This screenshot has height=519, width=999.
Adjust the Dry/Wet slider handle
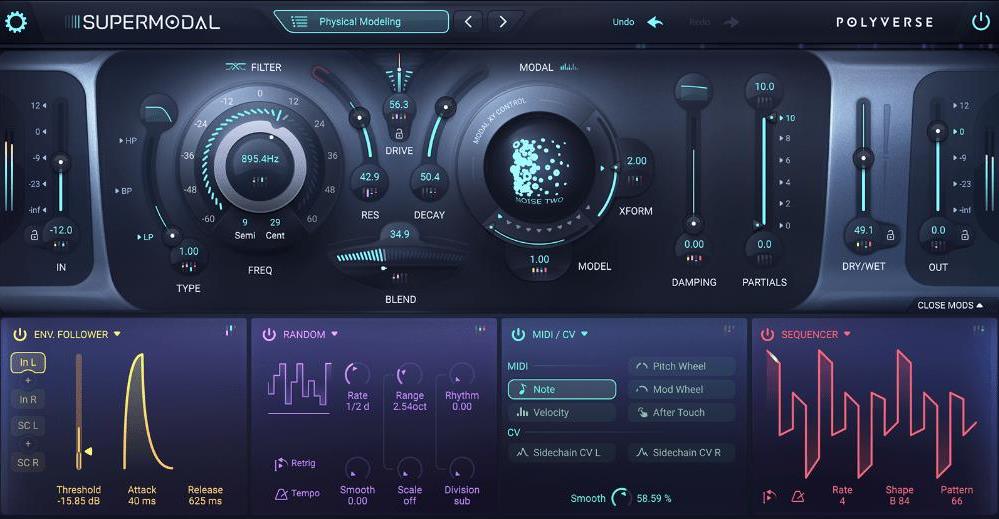click(863, 158)
